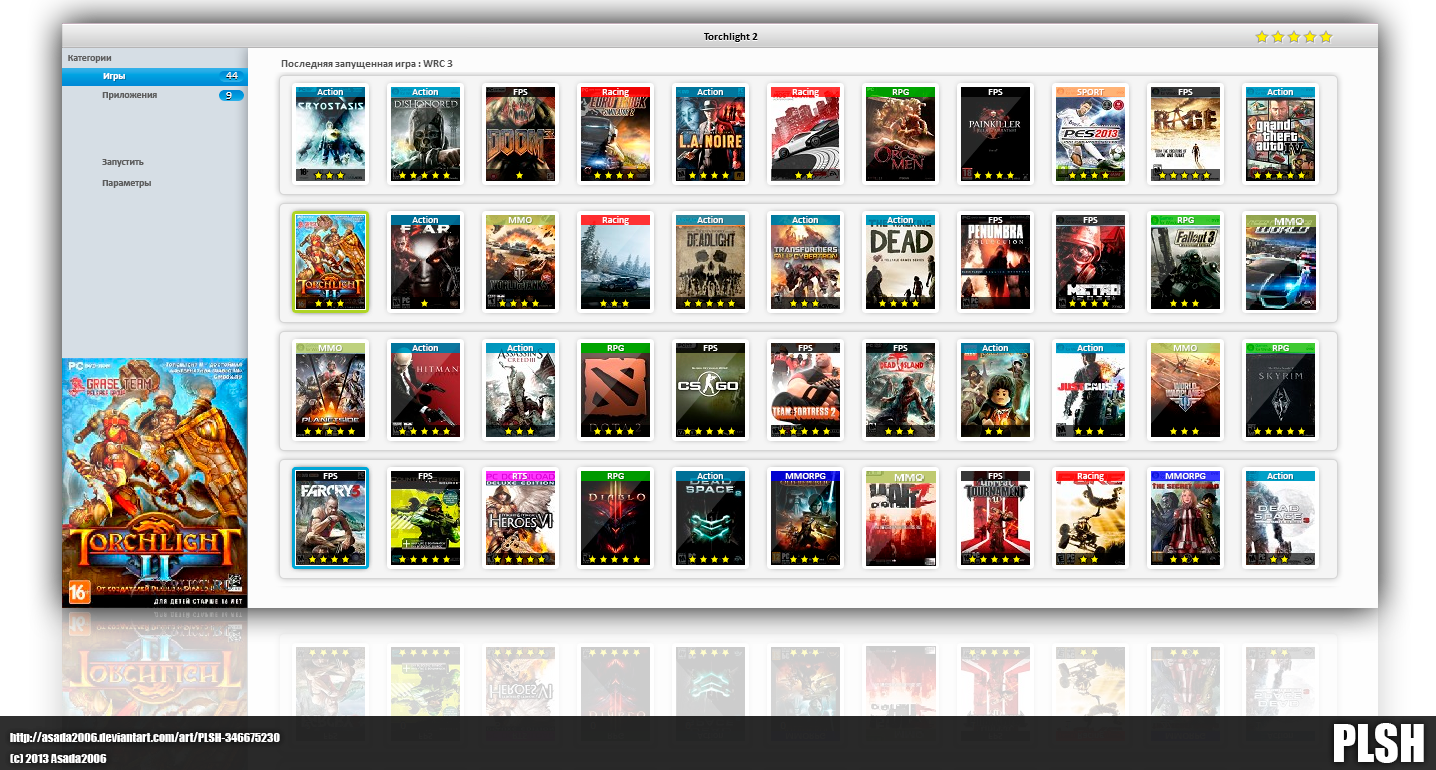Pick the Just Cause 2 cover

(x=1090, y=390)
